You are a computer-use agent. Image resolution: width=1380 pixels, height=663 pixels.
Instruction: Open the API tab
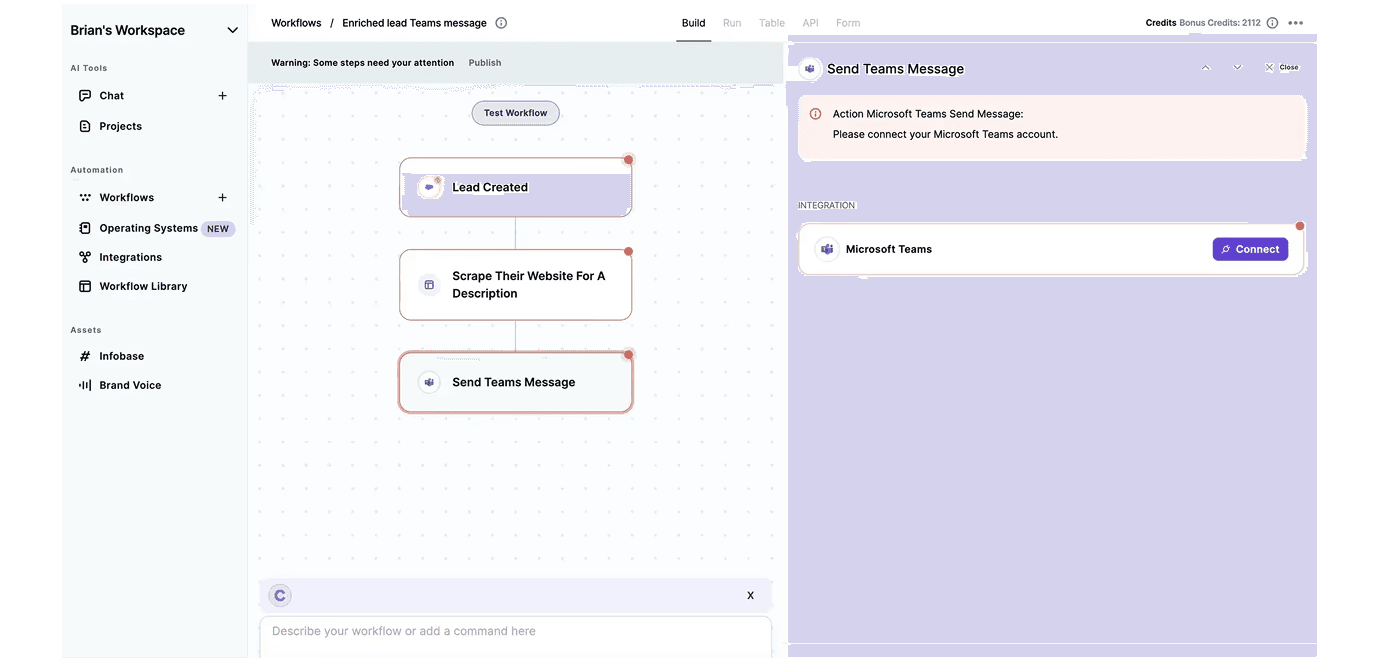click(810, 23)
